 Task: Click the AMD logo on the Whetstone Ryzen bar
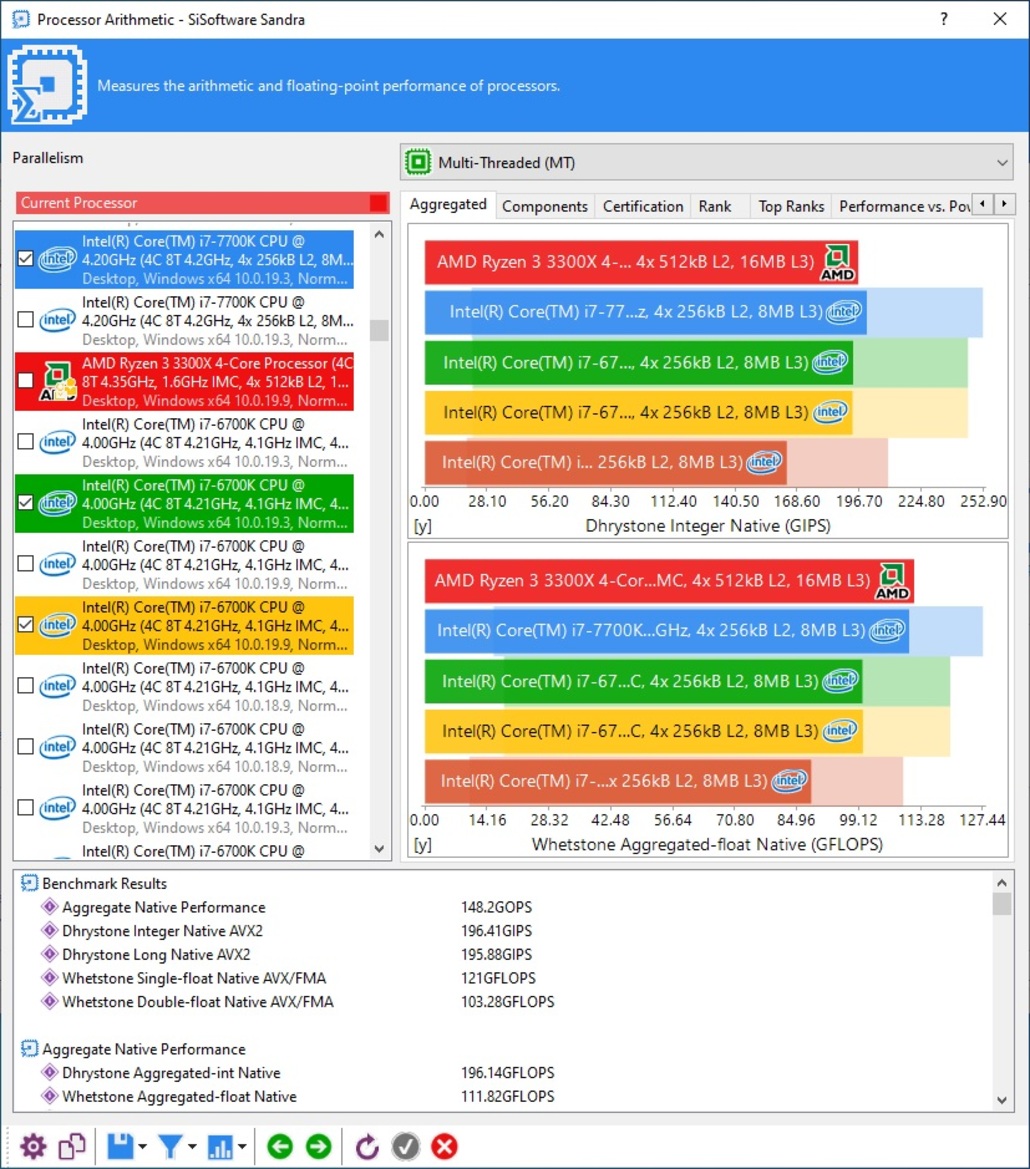(x=892, y=582)
